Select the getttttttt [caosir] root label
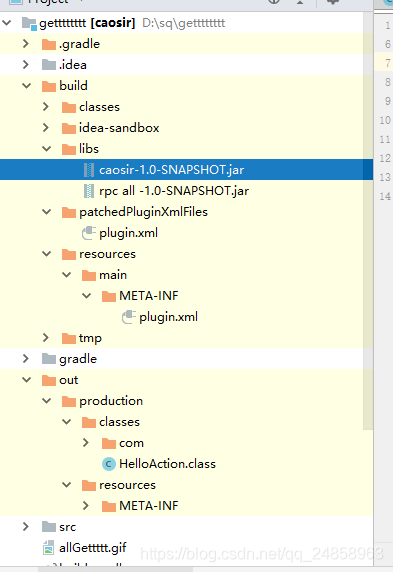The image size is (393, 572). [87, 23]
